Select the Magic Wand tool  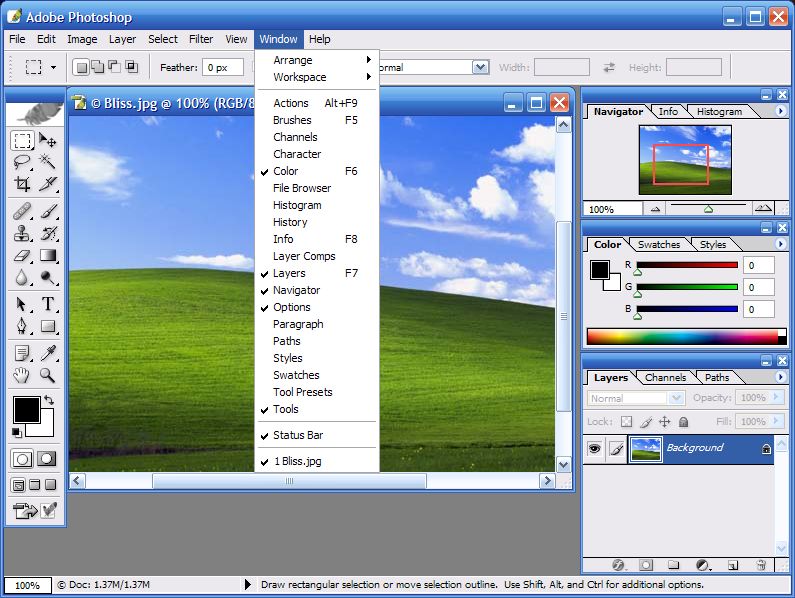click(x=48, y=162)
